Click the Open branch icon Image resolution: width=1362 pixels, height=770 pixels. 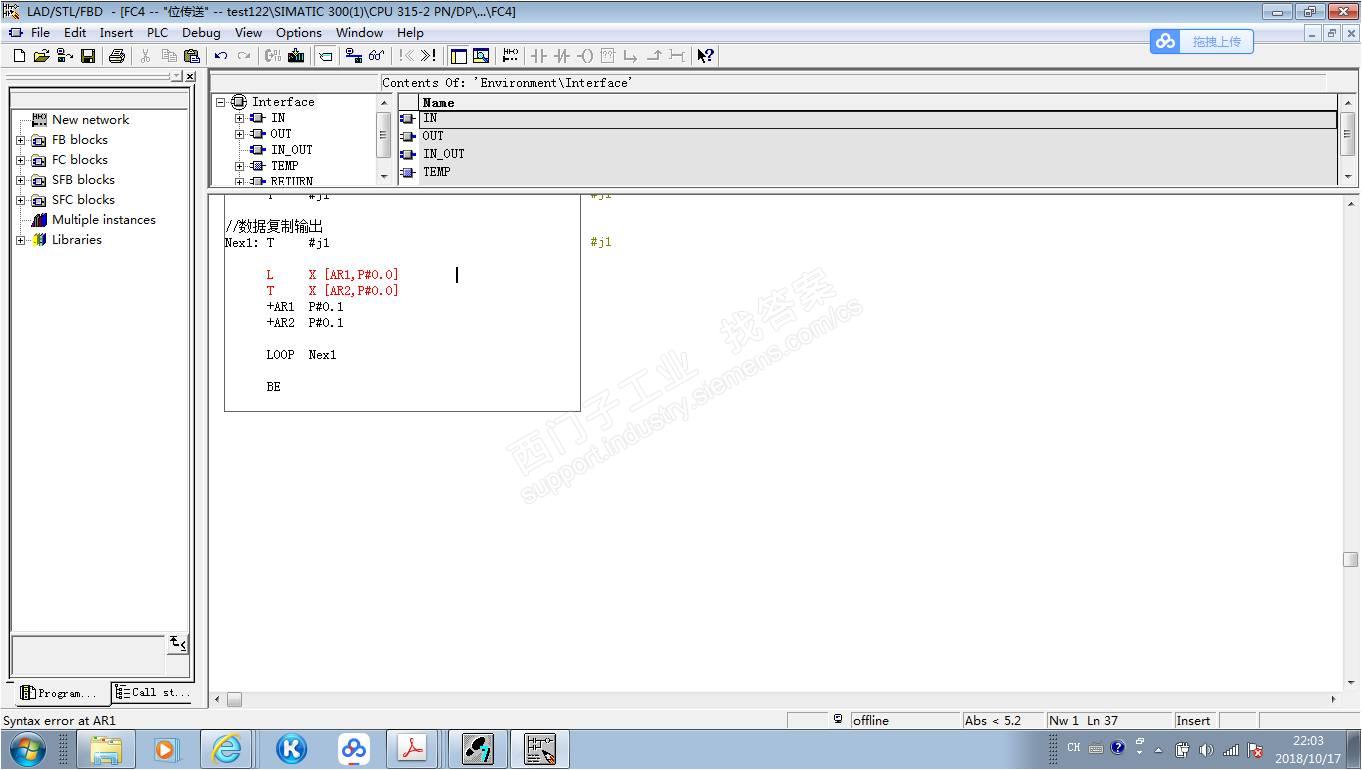click(x=630, y=56)
